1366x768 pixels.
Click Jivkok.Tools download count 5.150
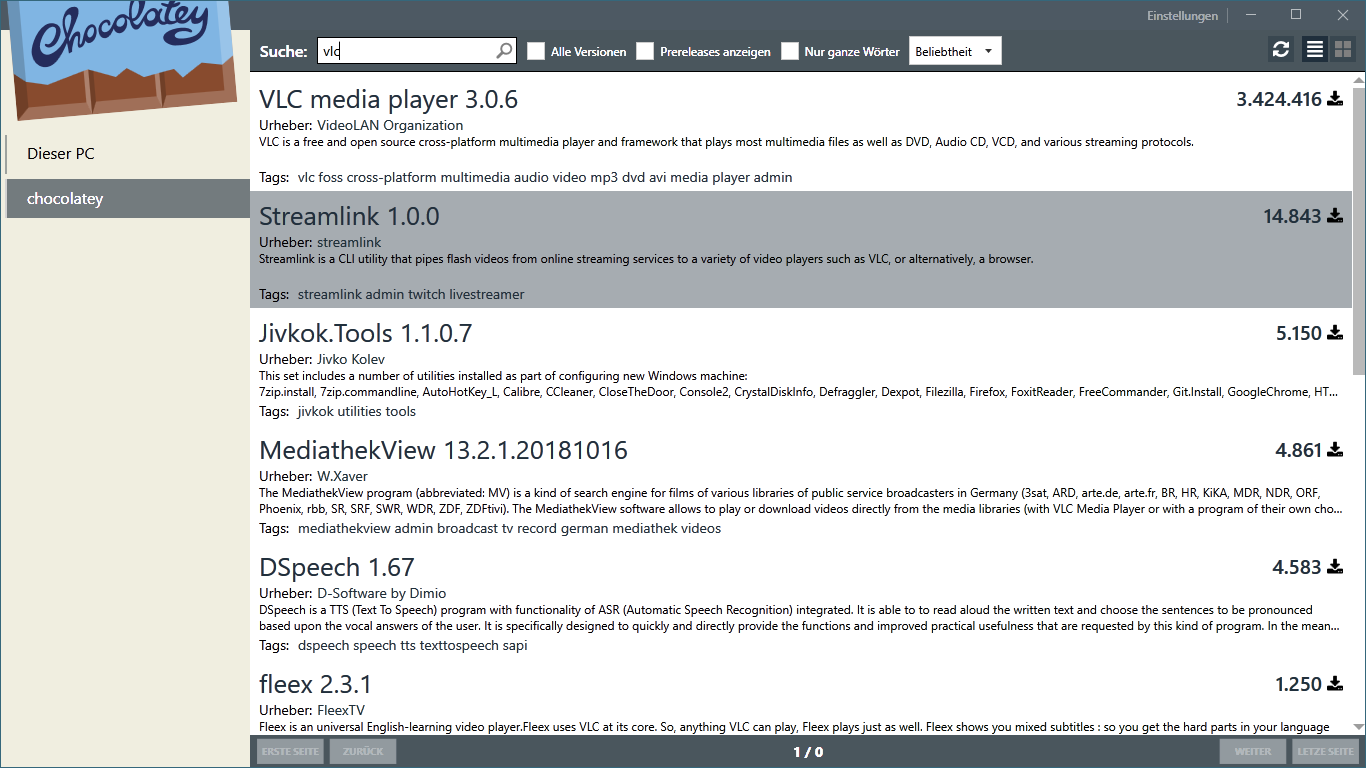[1299, 333]
